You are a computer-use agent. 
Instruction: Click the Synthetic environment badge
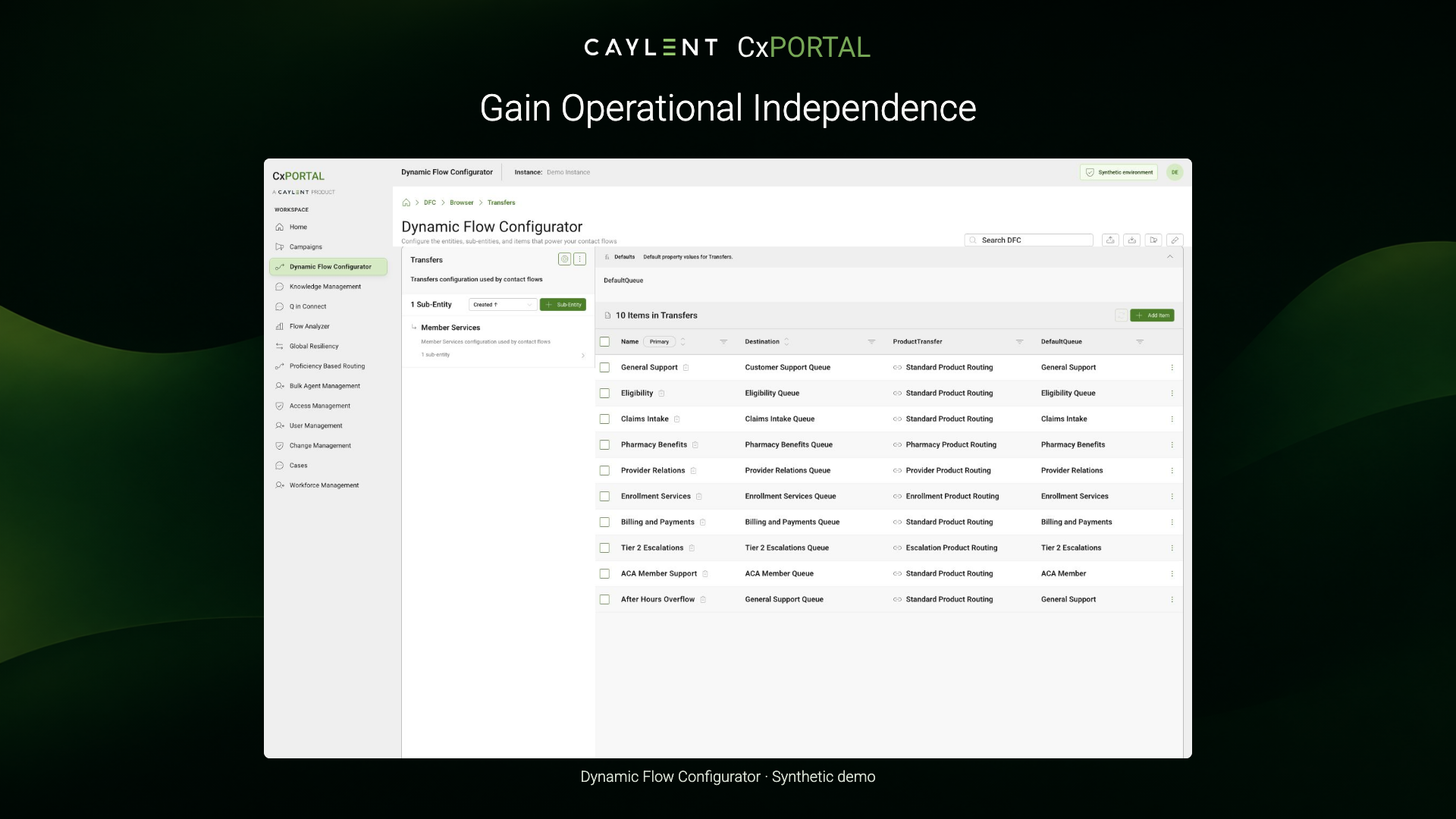click(1119, 172)
